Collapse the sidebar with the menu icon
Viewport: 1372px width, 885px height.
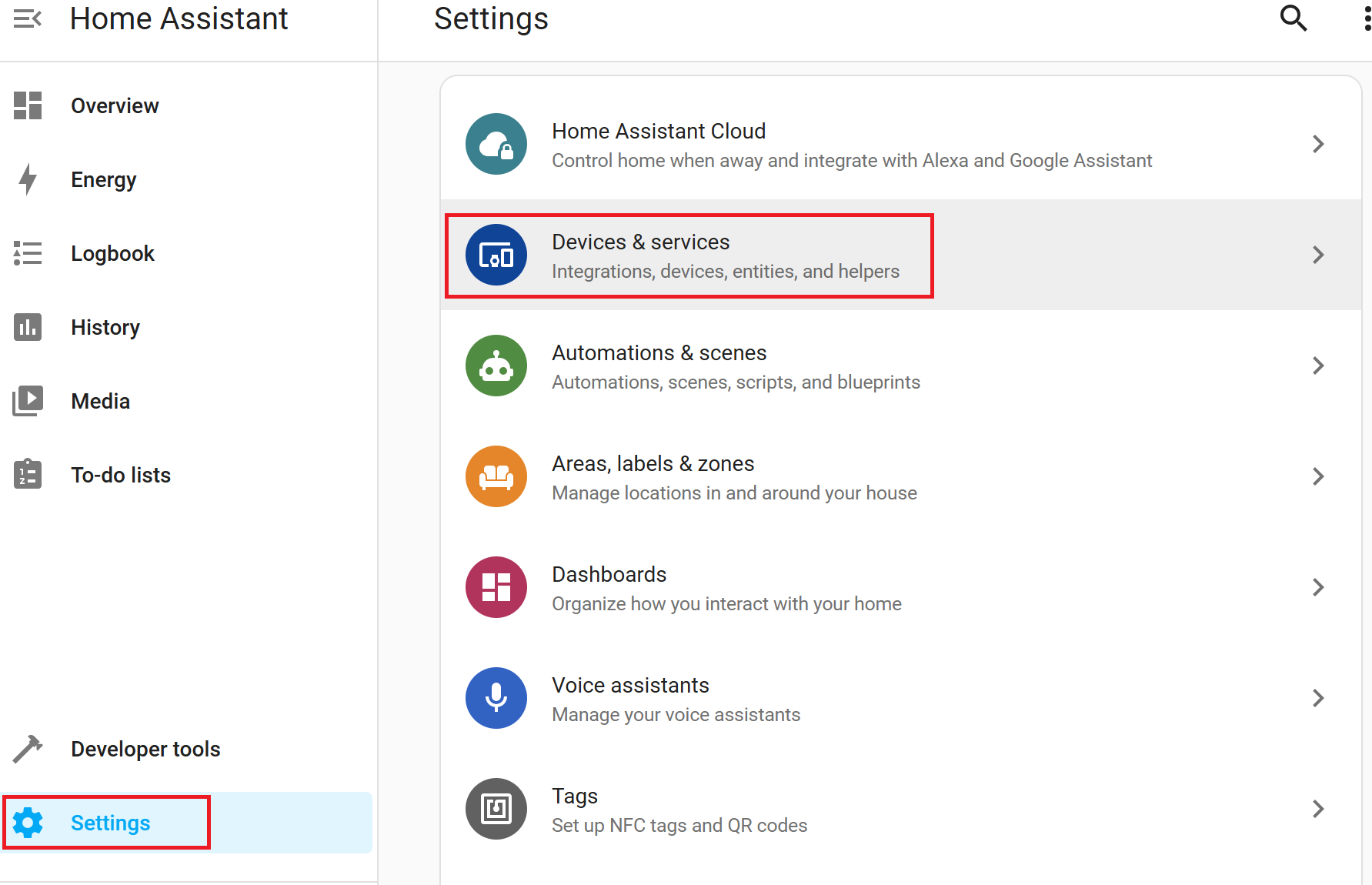[28, 19]
